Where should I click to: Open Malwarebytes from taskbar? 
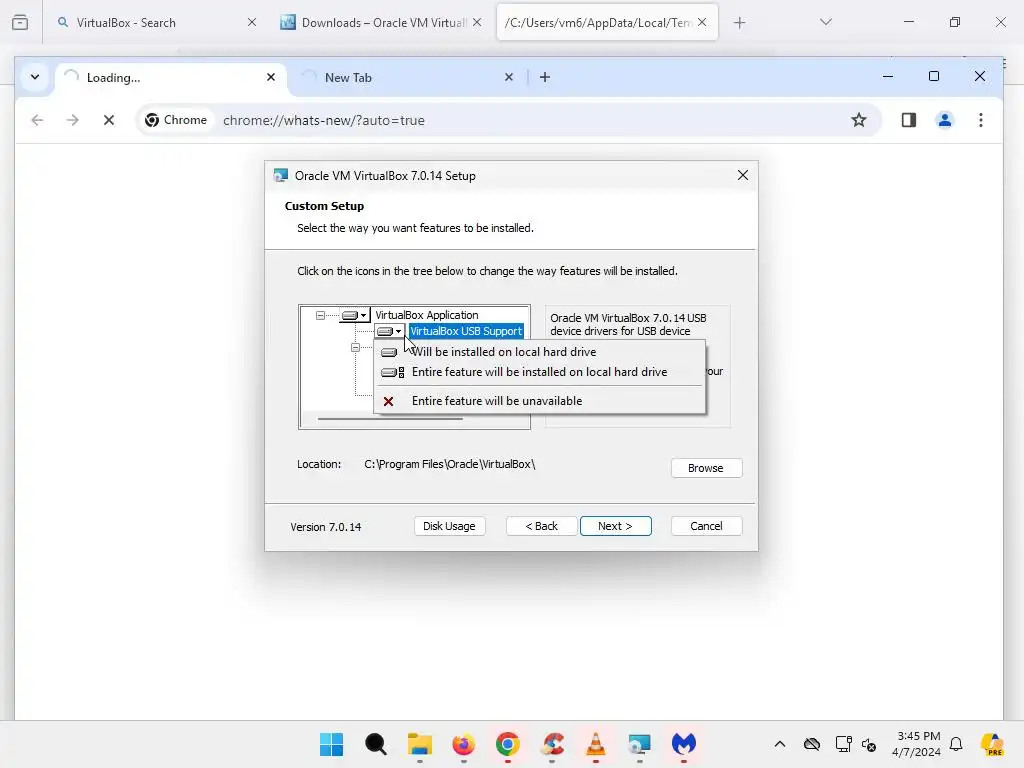pos(684,744)
